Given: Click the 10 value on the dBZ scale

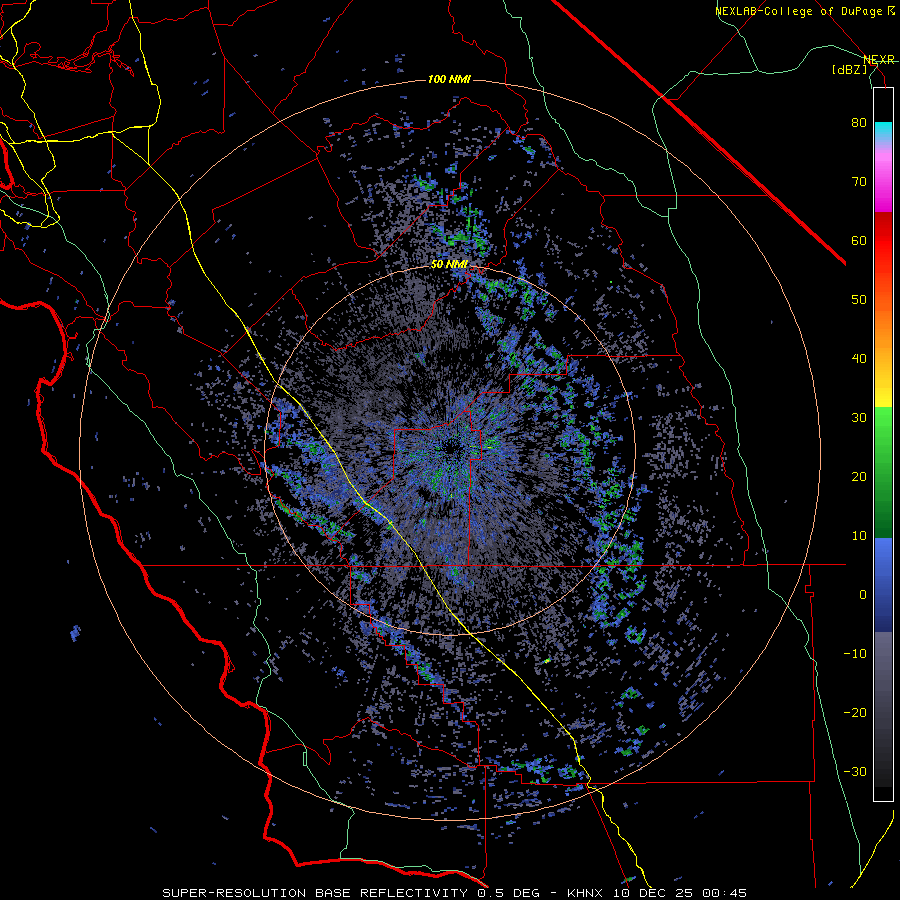Looking at the screenshot, I should [859, 536].
